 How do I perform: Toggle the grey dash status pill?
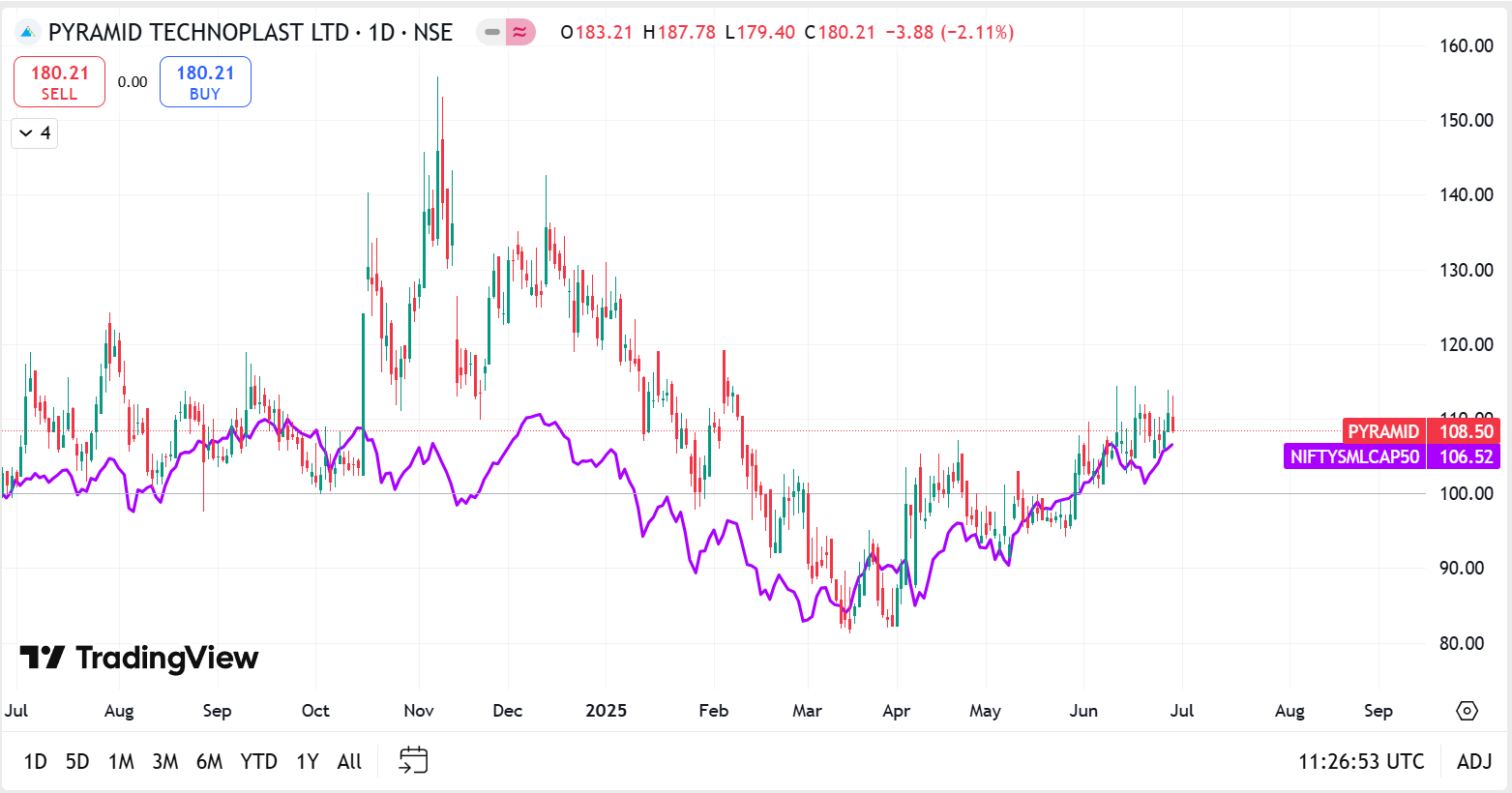(x=492, y=33)
